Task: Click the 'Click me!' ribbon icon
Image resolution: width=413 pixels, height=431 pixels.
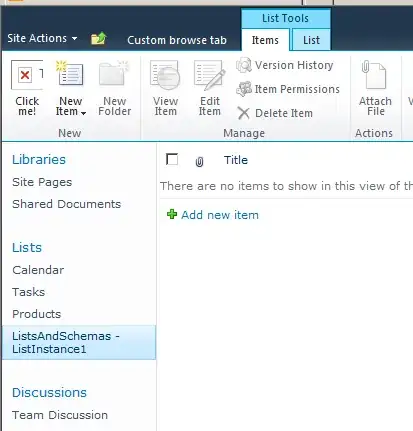Action: tap(27, 75)
